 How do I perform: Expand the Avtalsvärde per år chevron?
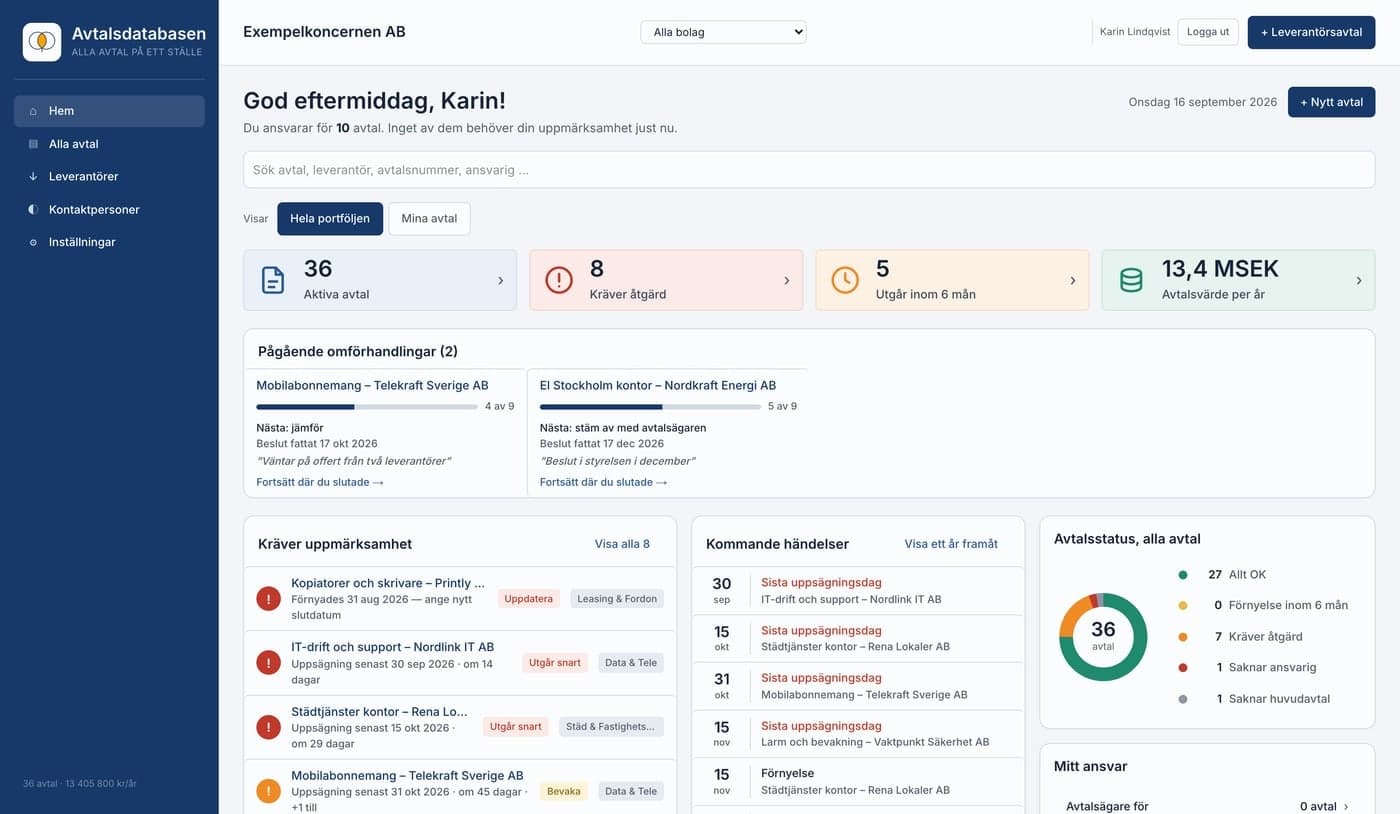click(1358, 281)
